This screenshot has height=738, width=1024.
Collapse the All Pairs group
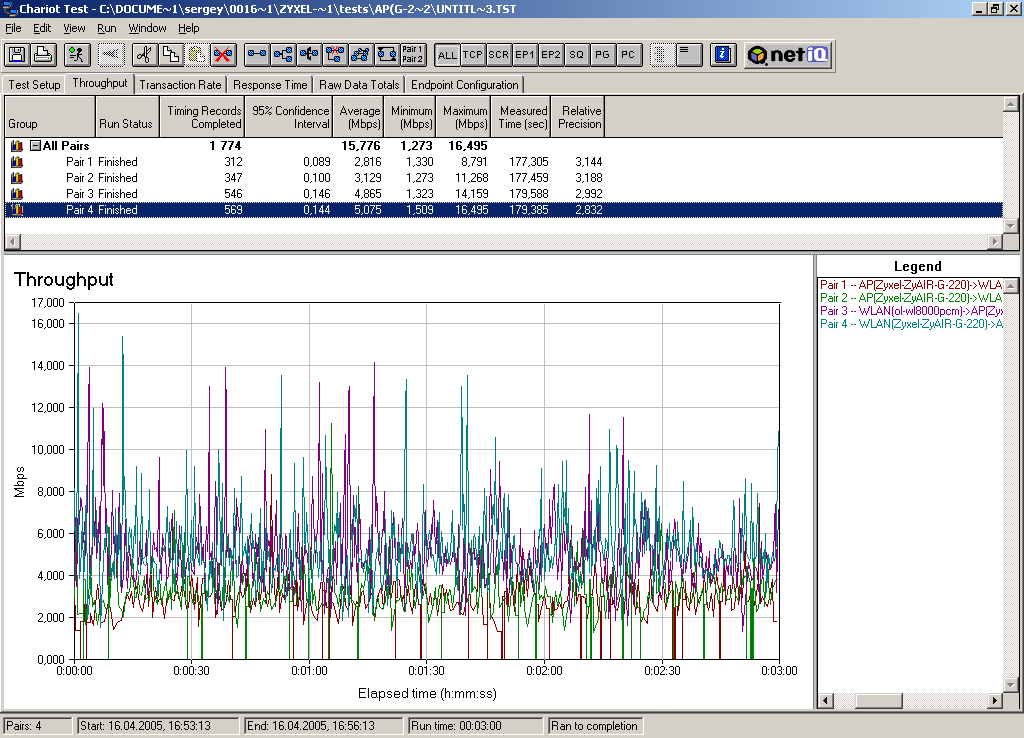point(35,146)
